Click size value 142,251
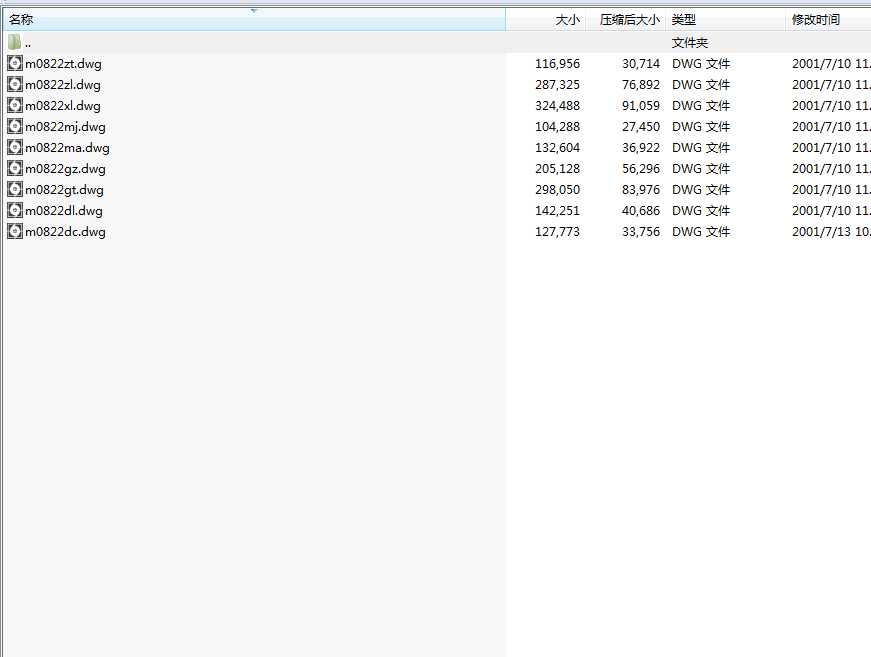The width and height of the screenshot is (871, 657). [557, 211]
